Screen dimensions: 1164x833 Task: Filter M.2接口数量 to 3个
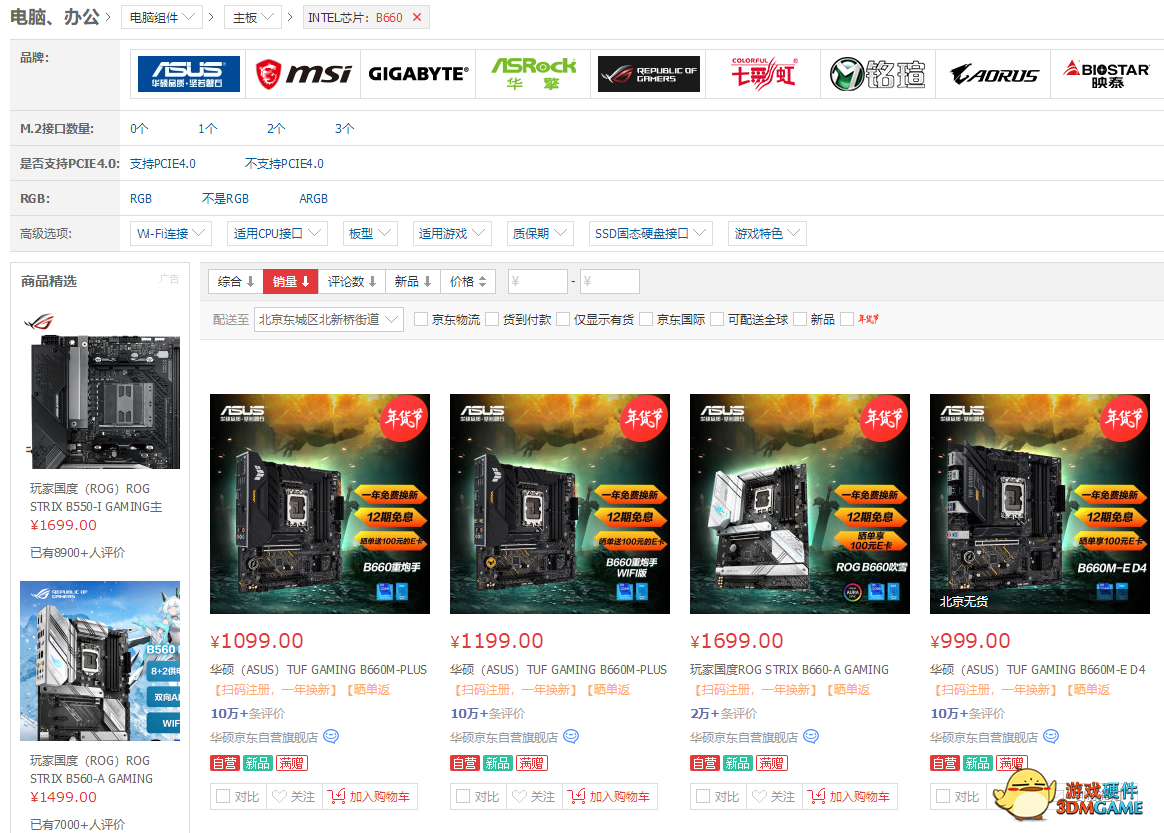[x=344, y=128]
